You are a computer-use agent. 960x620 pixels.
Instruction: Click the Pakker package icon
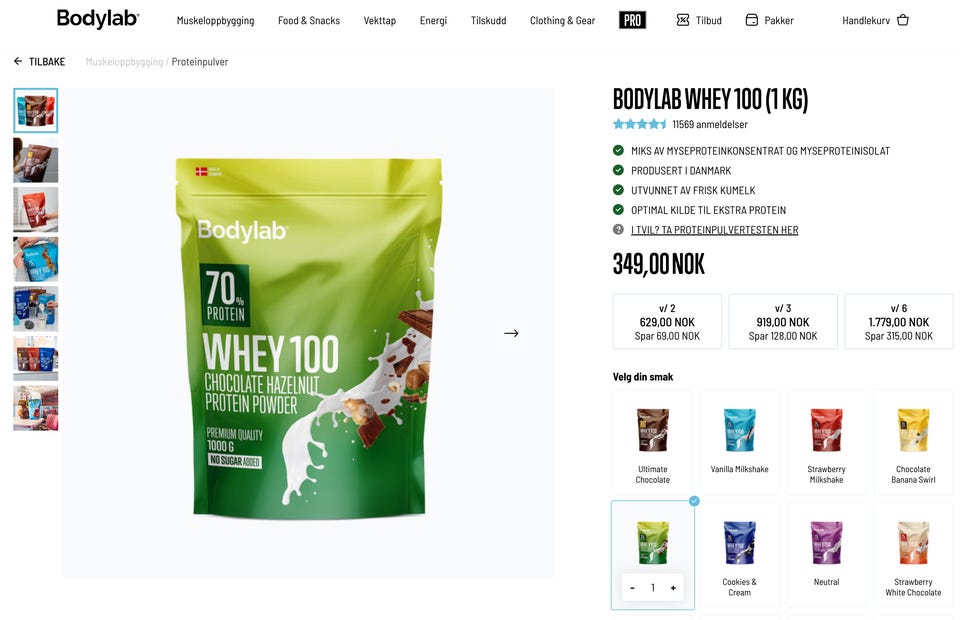point(751,20)
